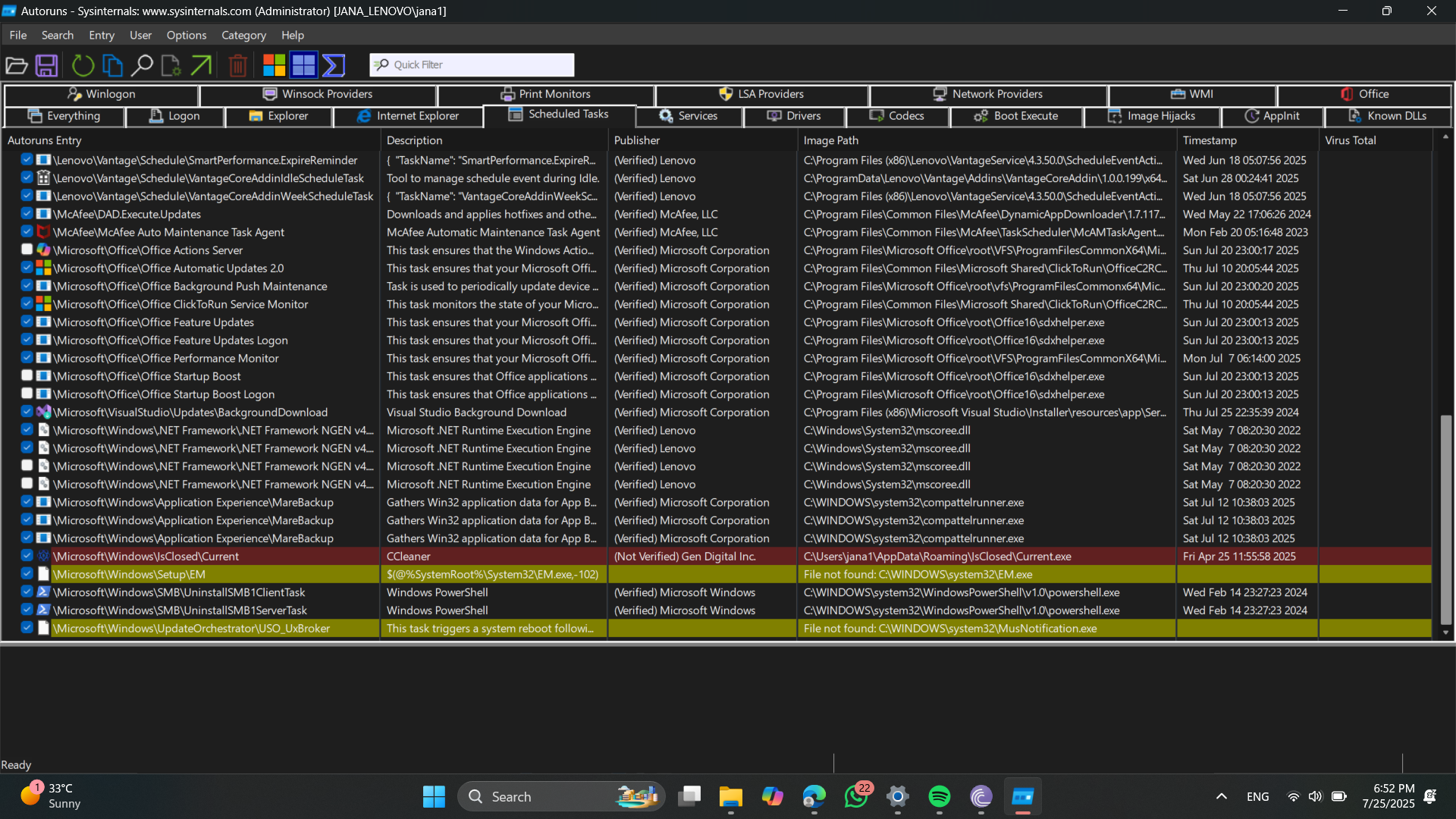Open the User menu
Image resolution: width=1456 pixels, height=819 pixels.
(140, 35)
